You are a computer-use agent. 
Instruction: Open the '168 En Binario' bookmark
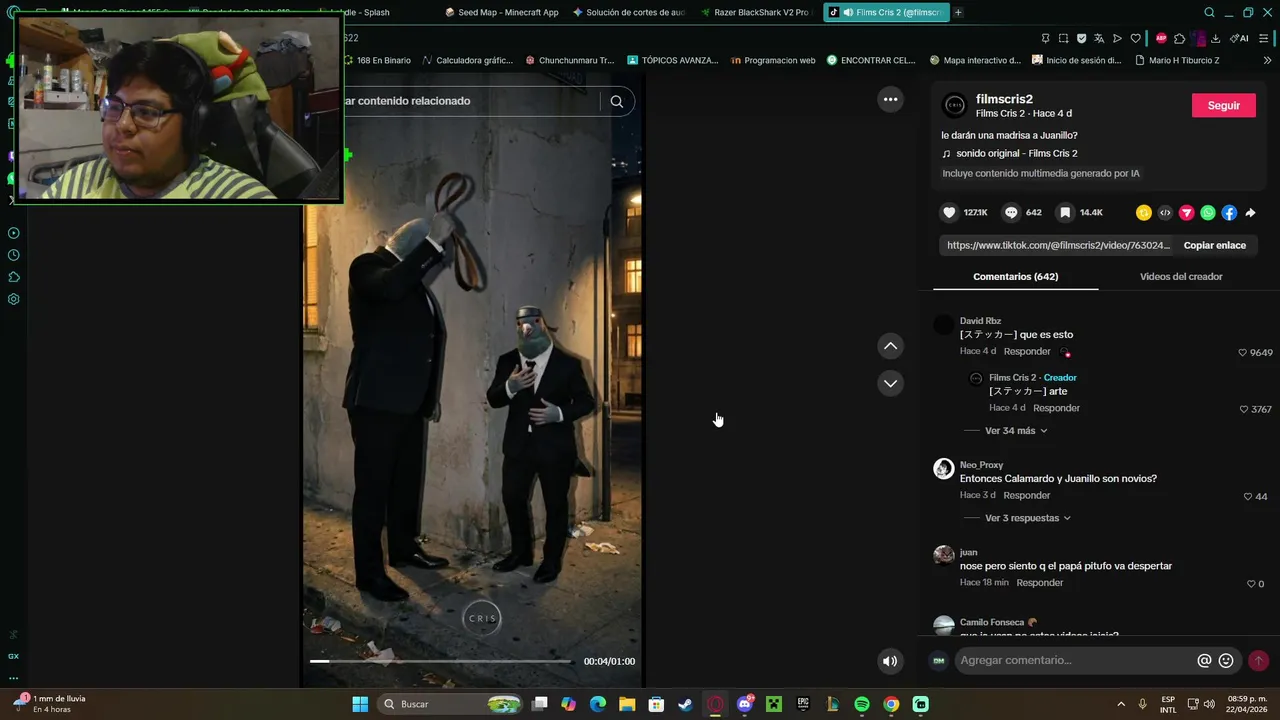(376, 60)
